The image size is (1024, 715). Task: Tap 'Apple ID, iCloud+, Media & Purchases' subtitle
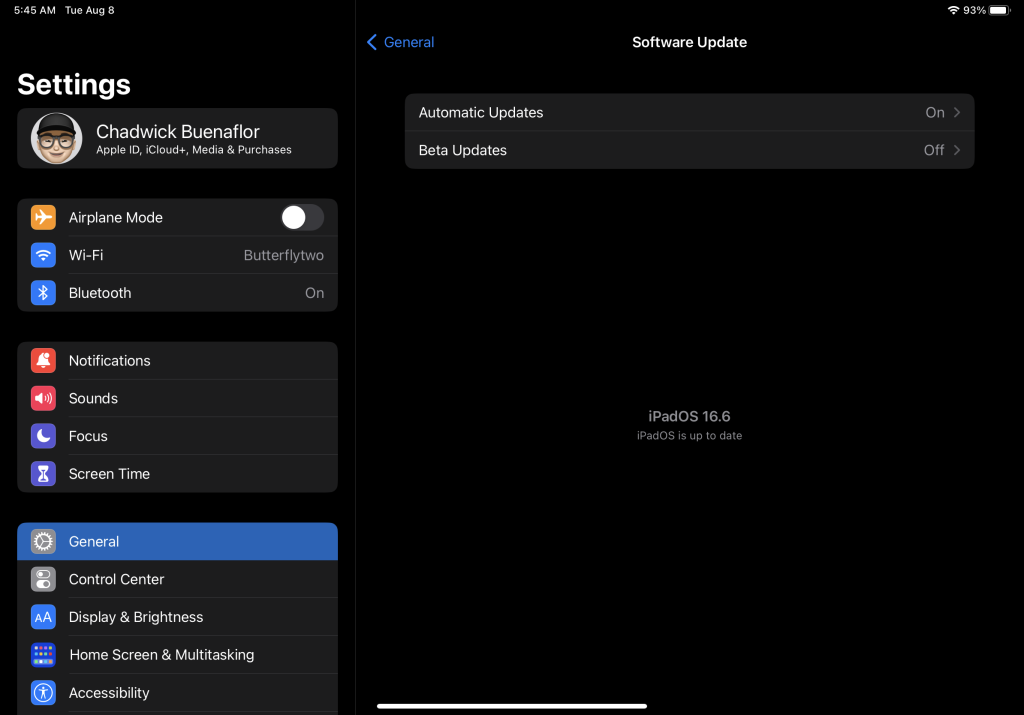click(x=194, y=150)
